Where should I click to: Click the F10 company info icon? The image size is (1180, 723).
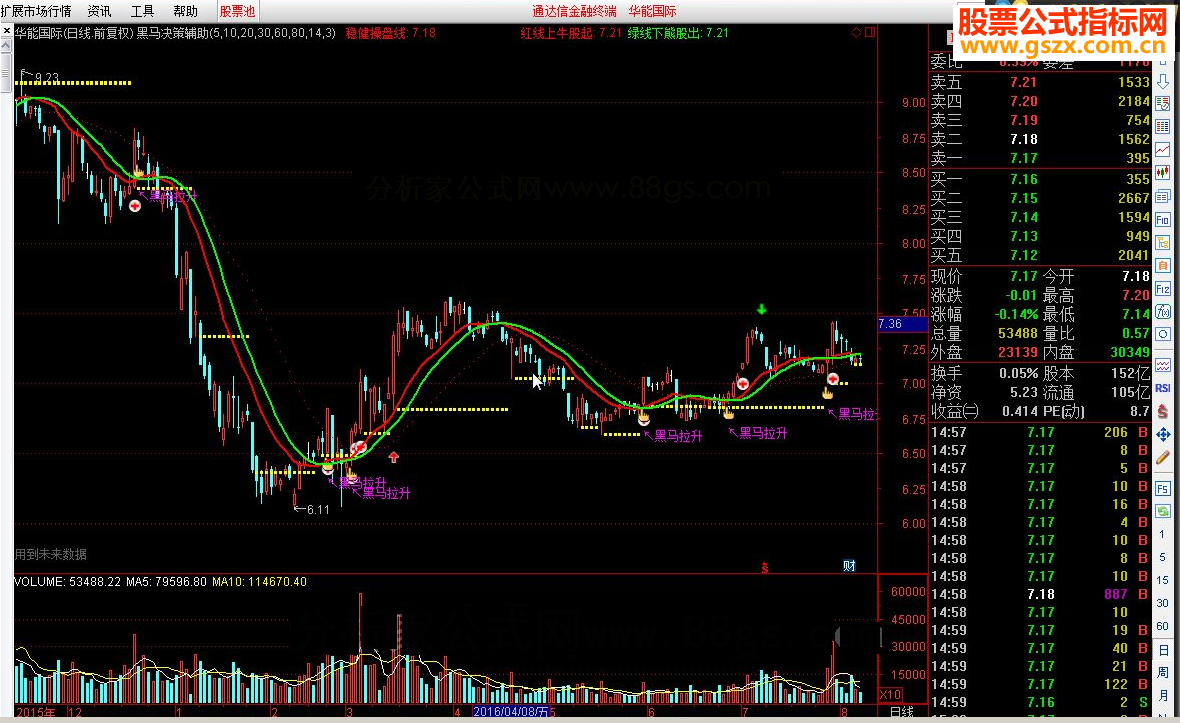[x=1163, y=220]
